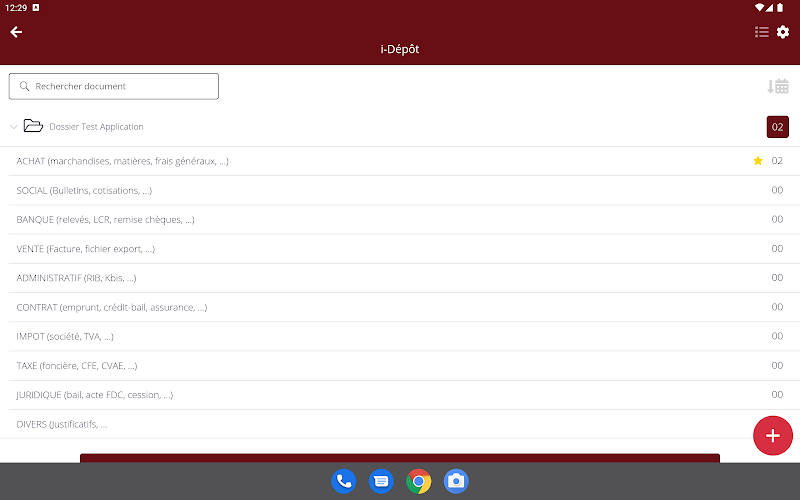This screenshot has width=800, height=500.
Task: Open VENTE (Facture, fichier export) row
Action: pyautogui.click(x=400, y=249)
